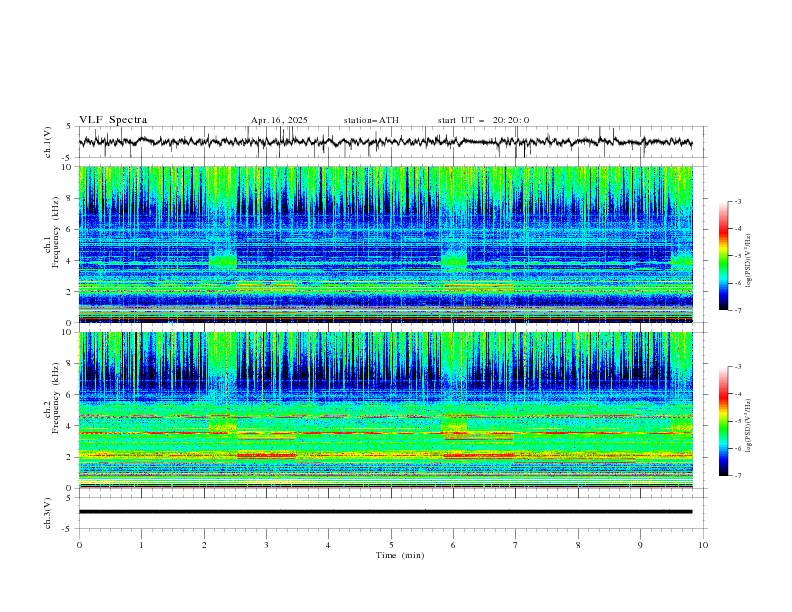
Task: Click time-axis tick label "5"
Action: [x=391, y=545]
